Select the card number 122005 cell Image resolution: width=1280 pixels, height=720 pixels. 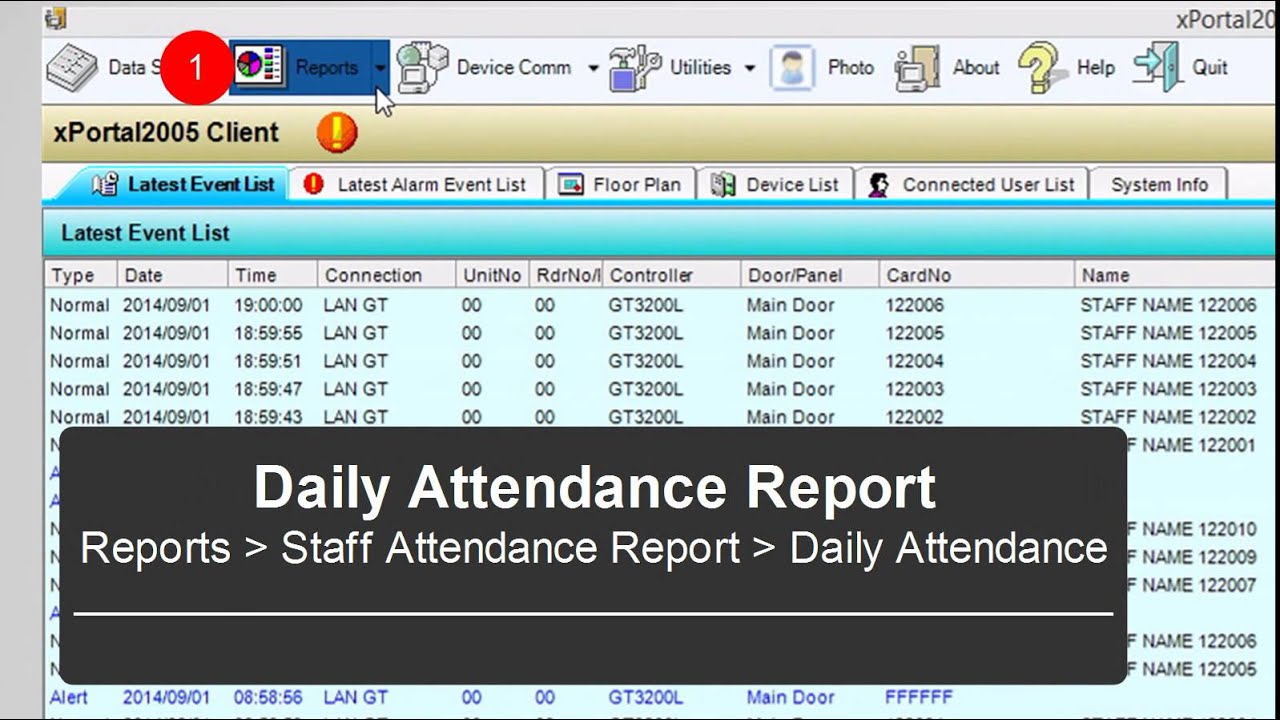914,333
